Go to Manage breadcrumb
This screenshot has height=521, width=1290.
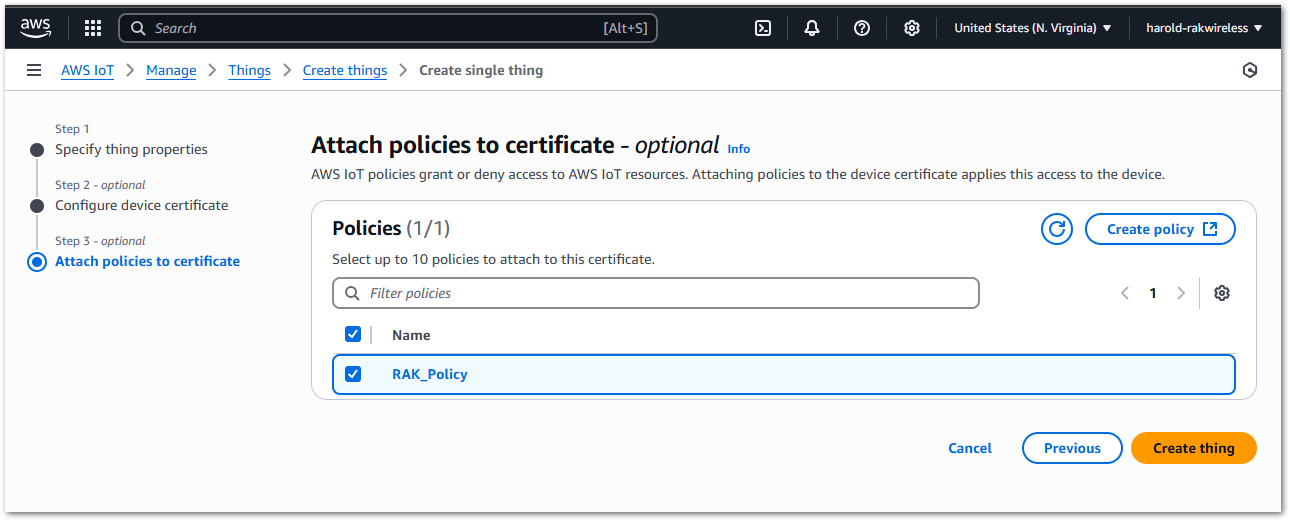pos(171,70)
